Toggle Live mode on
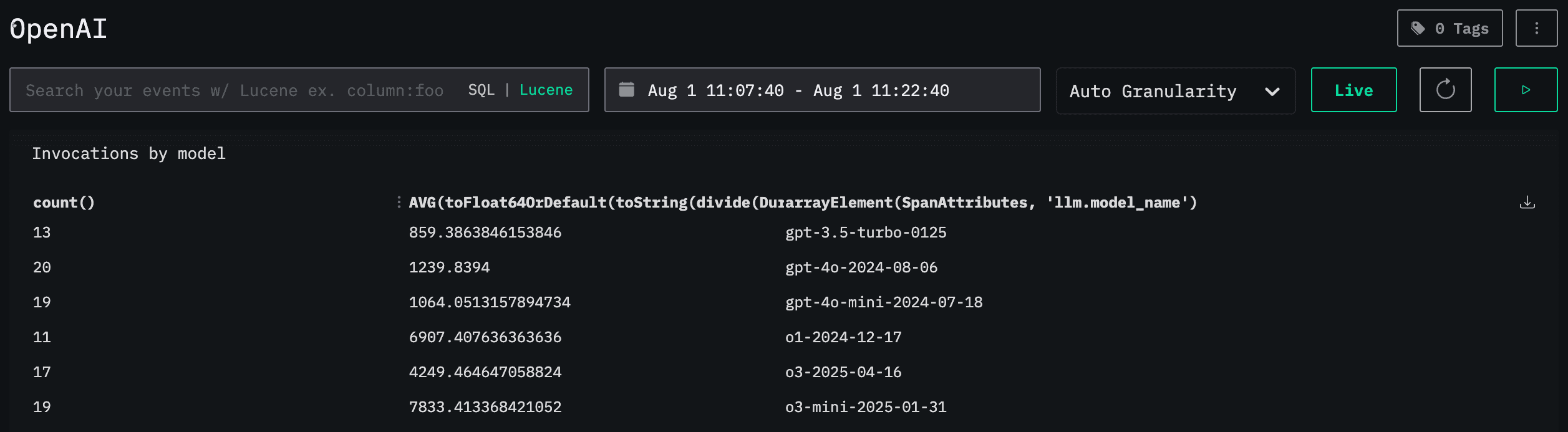1568x432 pixels. tap(1353, 90)
